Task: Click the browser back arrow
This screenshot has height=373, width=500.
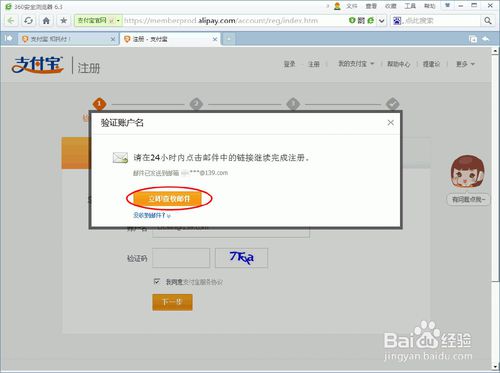Action: click(11, 21)
